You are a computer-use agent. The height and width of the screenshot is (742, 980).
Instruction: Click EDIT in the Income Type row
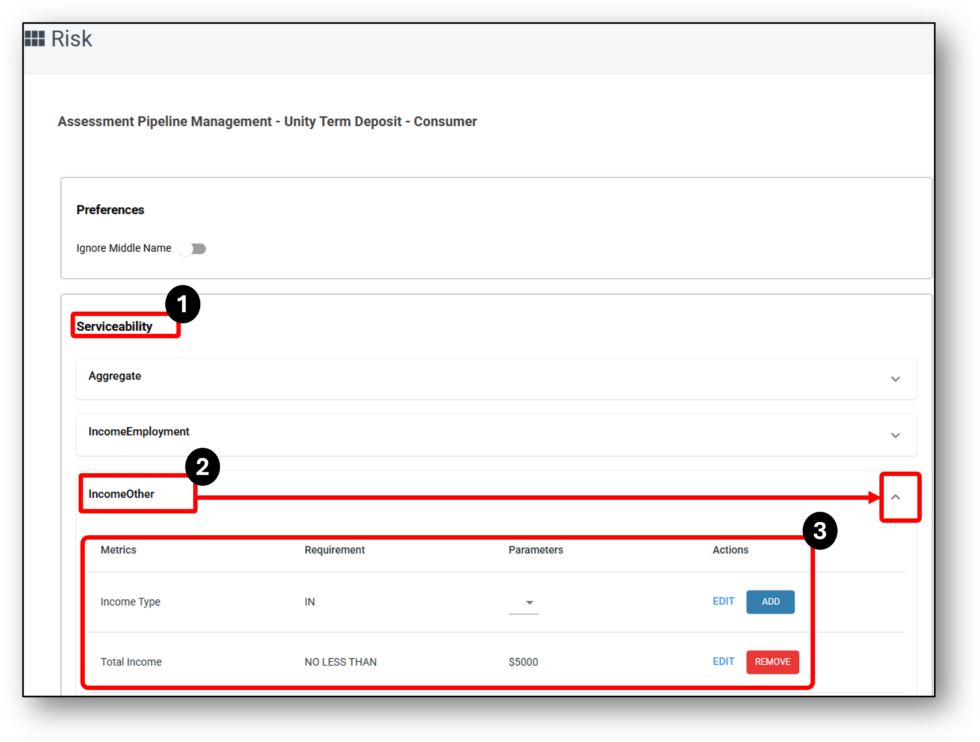[723, 601]
